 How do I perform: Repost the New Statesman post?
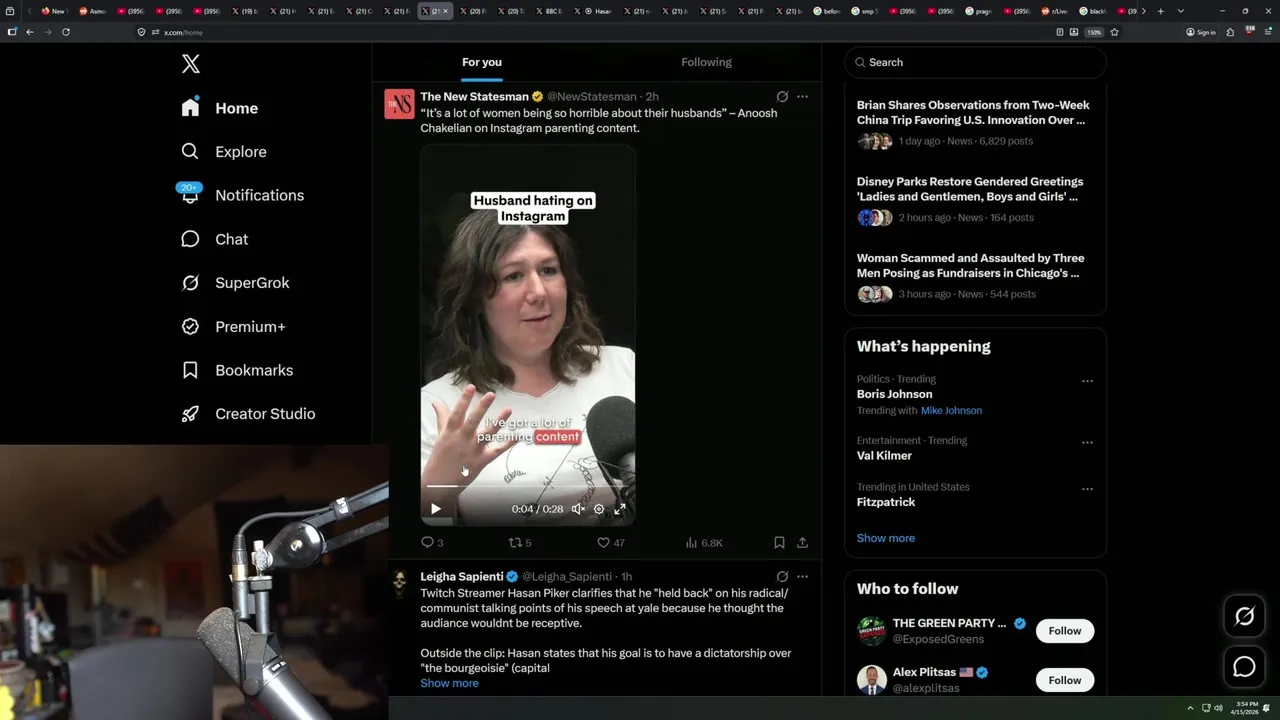pyautogui.click(x=520, y=543)
